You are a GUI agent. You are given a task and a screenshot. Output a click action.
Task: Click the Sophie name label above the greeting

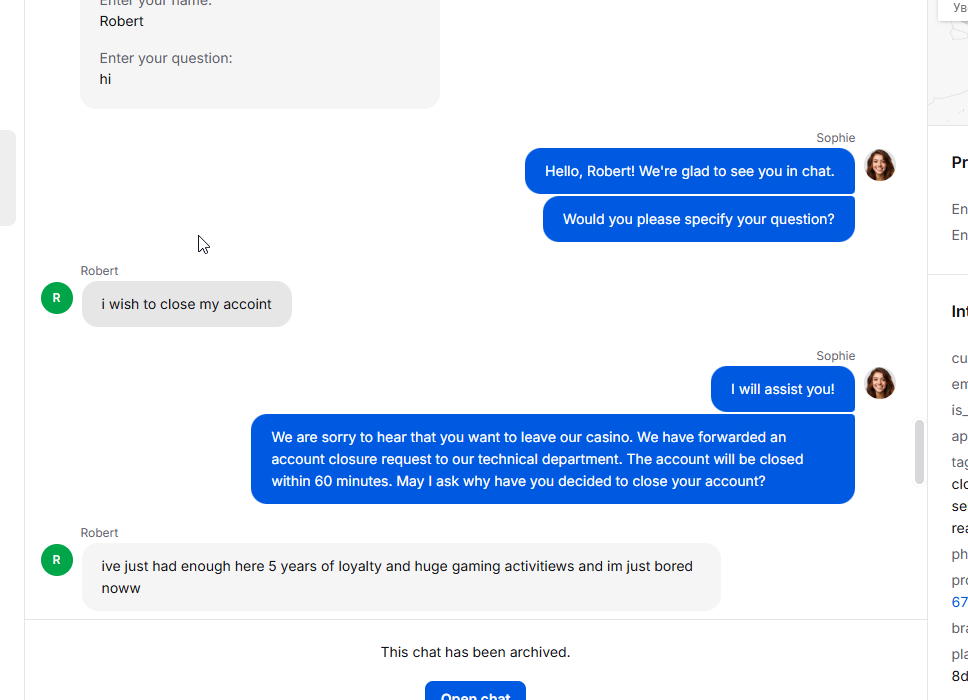tap(835, 138)
